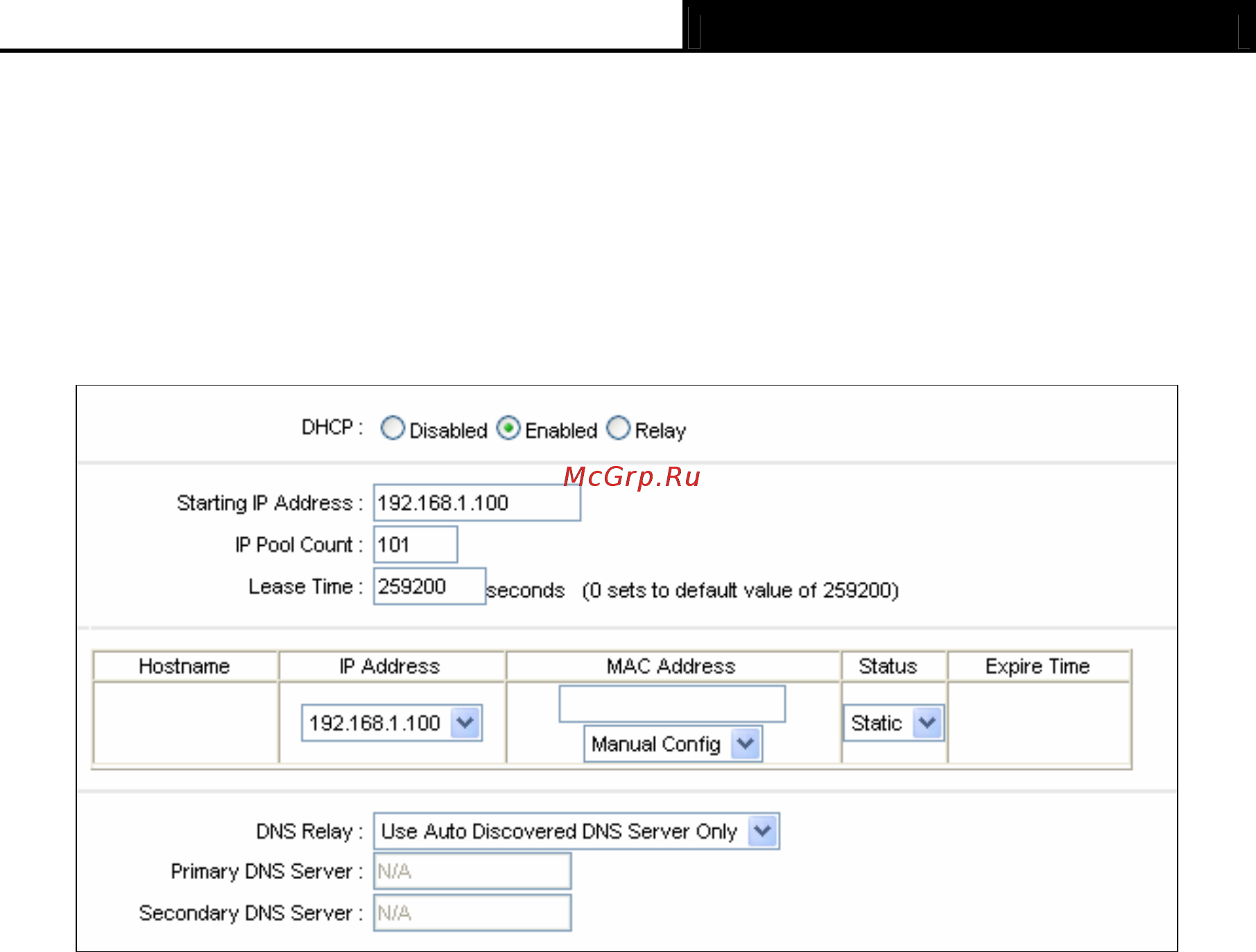Screen dimensions: 1256x952
Task: Select the DHCP Disabled radio button
Action: [x=393, y=428]
